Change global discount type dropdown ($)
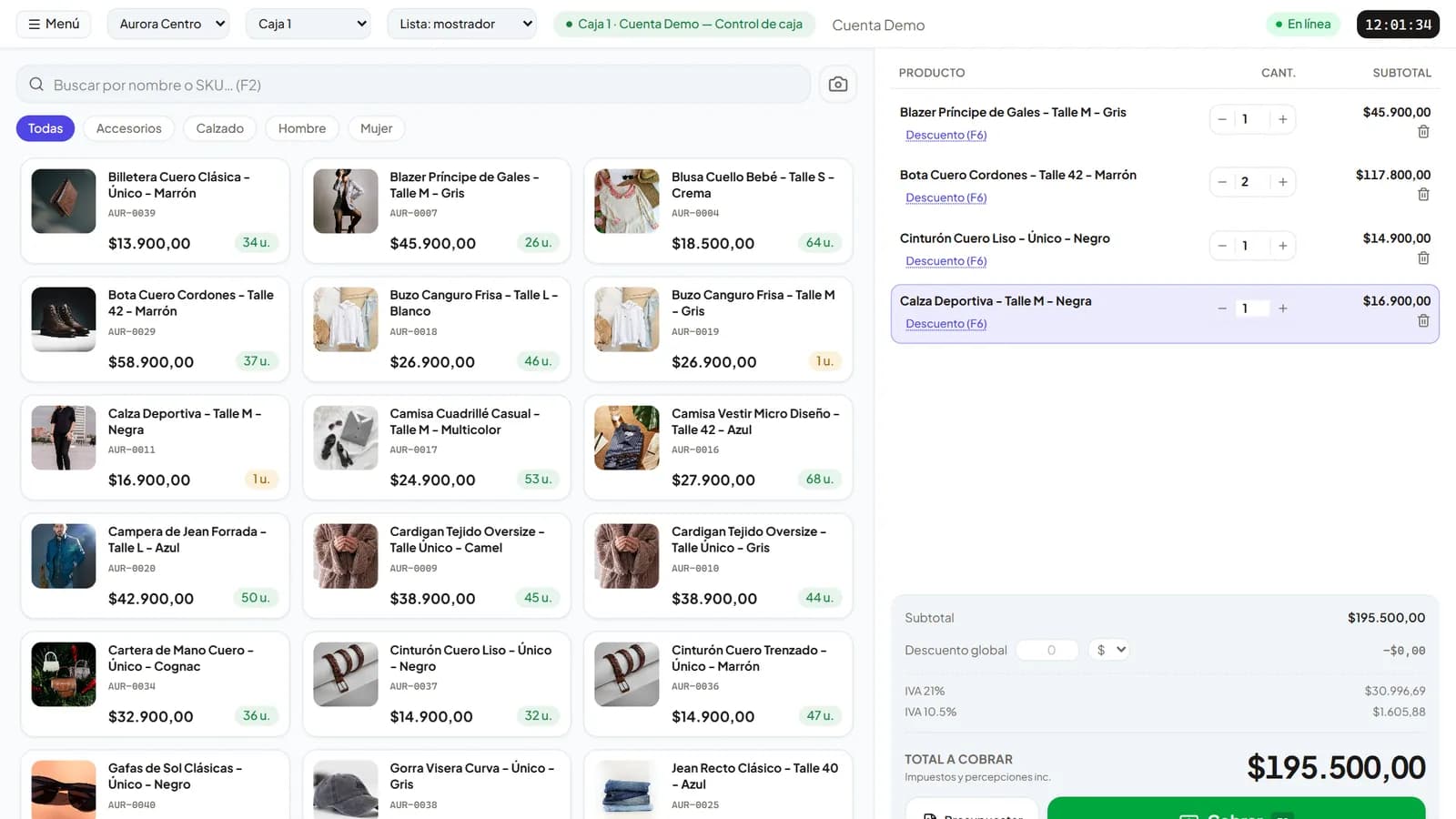 [1109, 650]
